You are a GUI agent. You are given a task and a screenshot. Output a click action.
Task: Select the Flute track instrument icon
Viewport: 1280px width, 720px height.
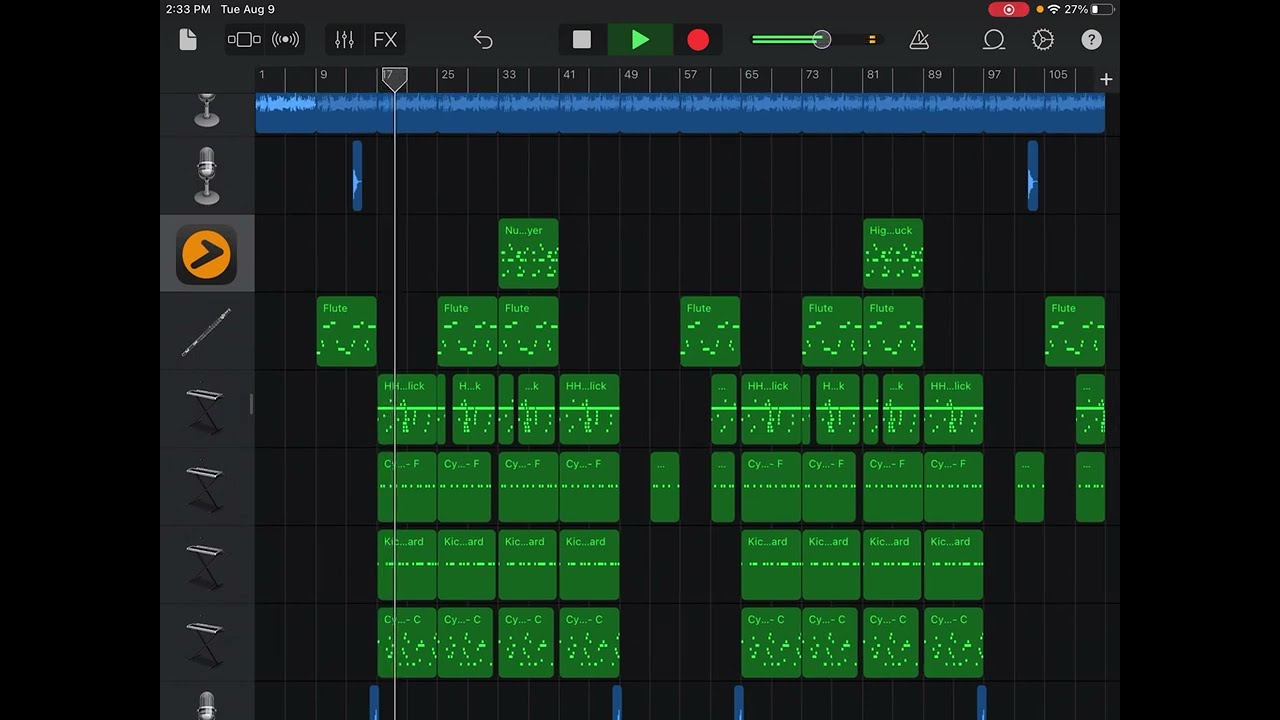click(207, 332)
